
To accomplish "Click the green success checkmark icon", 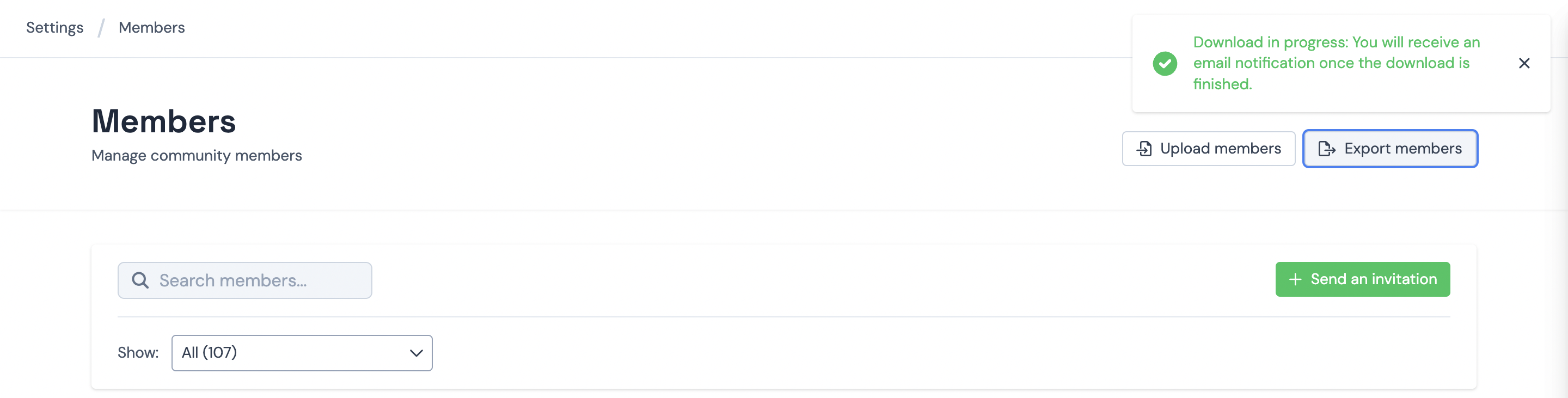I will tap(1165, 63).
